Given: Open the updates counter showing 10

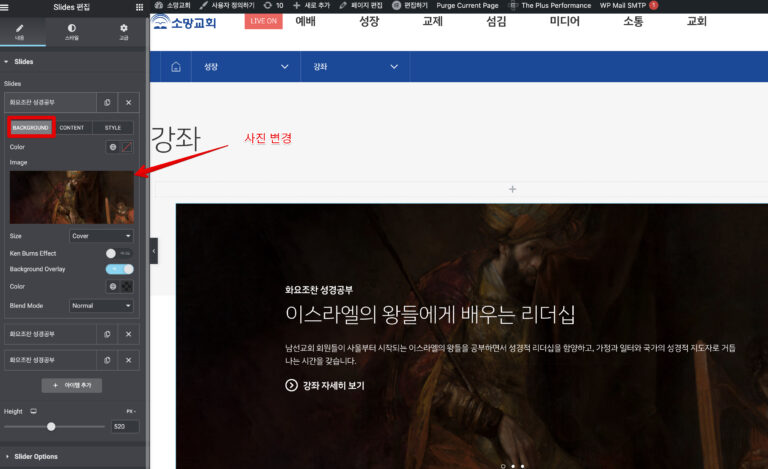Looking at the screenshot, I should 273,5.
